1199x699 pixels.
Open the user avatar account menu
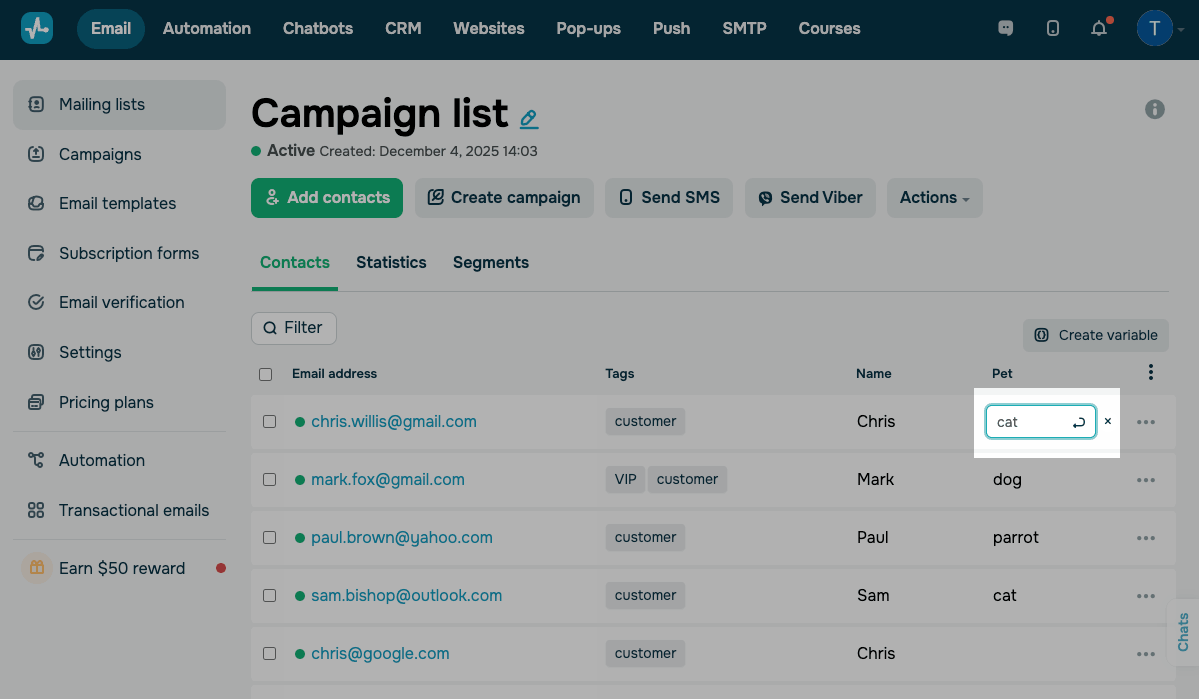coord(1155,28)
